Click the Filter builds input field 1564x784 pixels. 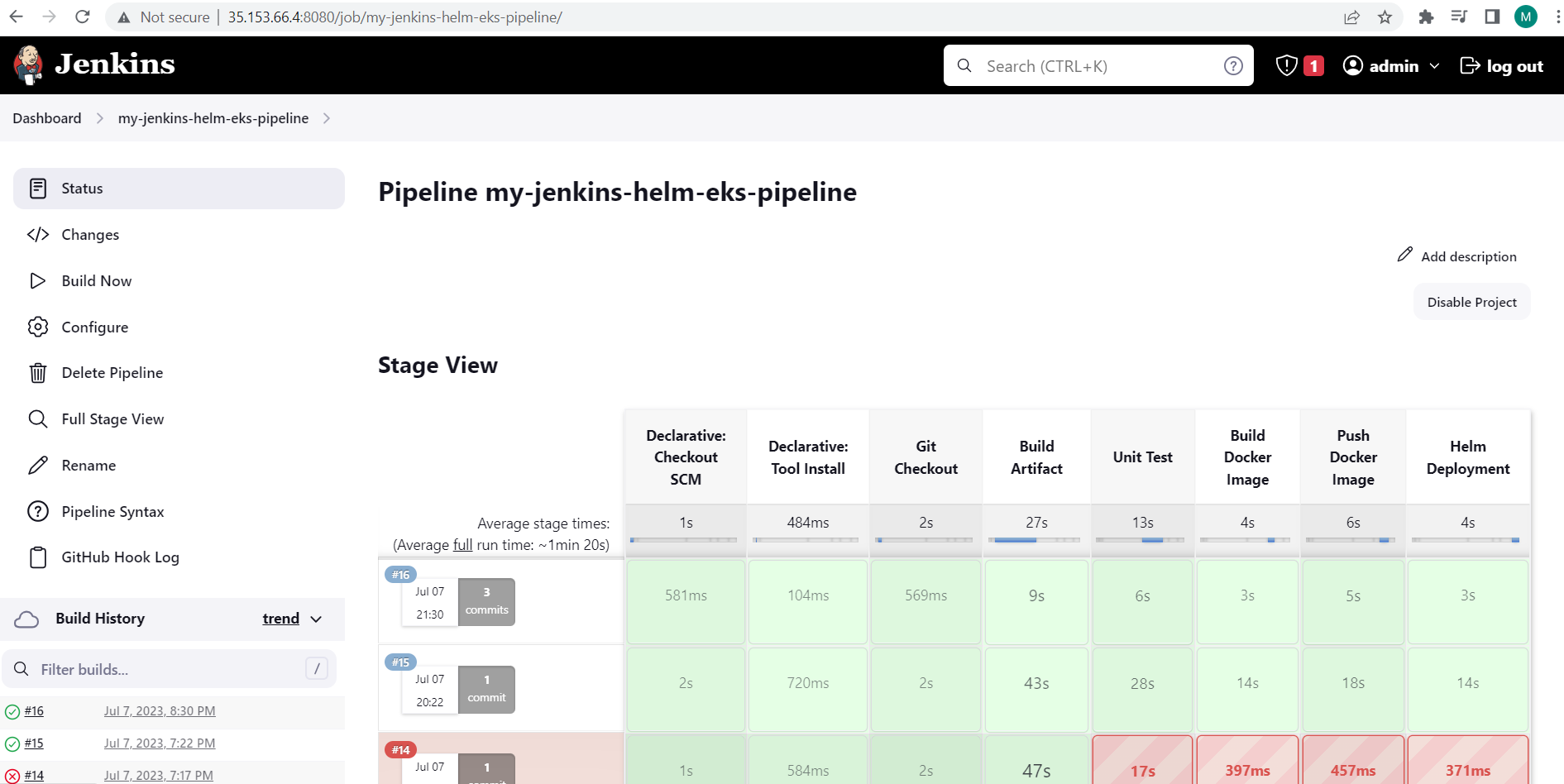tap(170, 669)
